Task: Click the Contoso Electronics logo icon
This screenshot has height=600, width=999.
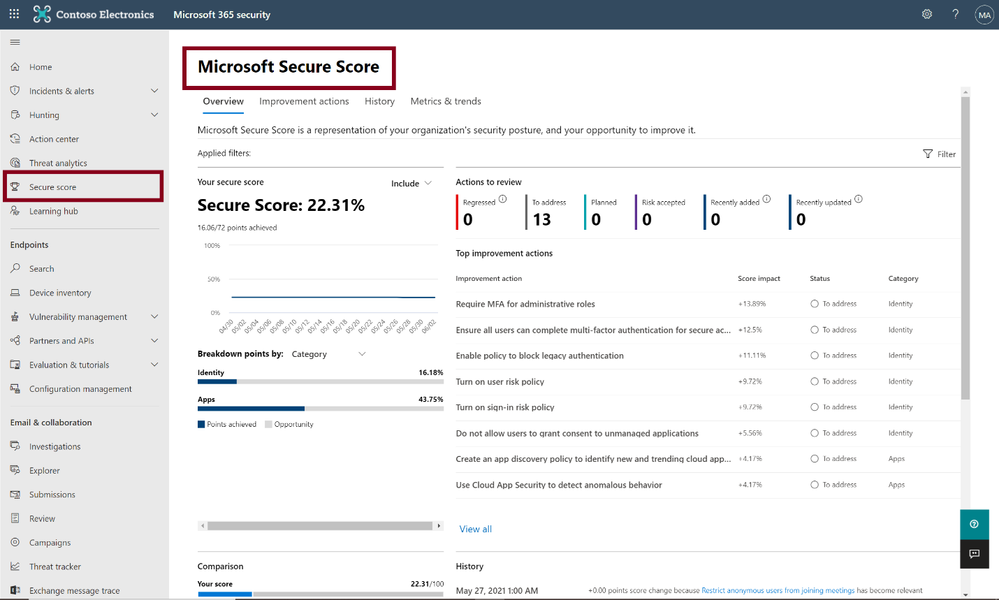Action: (x=41, y=14)
